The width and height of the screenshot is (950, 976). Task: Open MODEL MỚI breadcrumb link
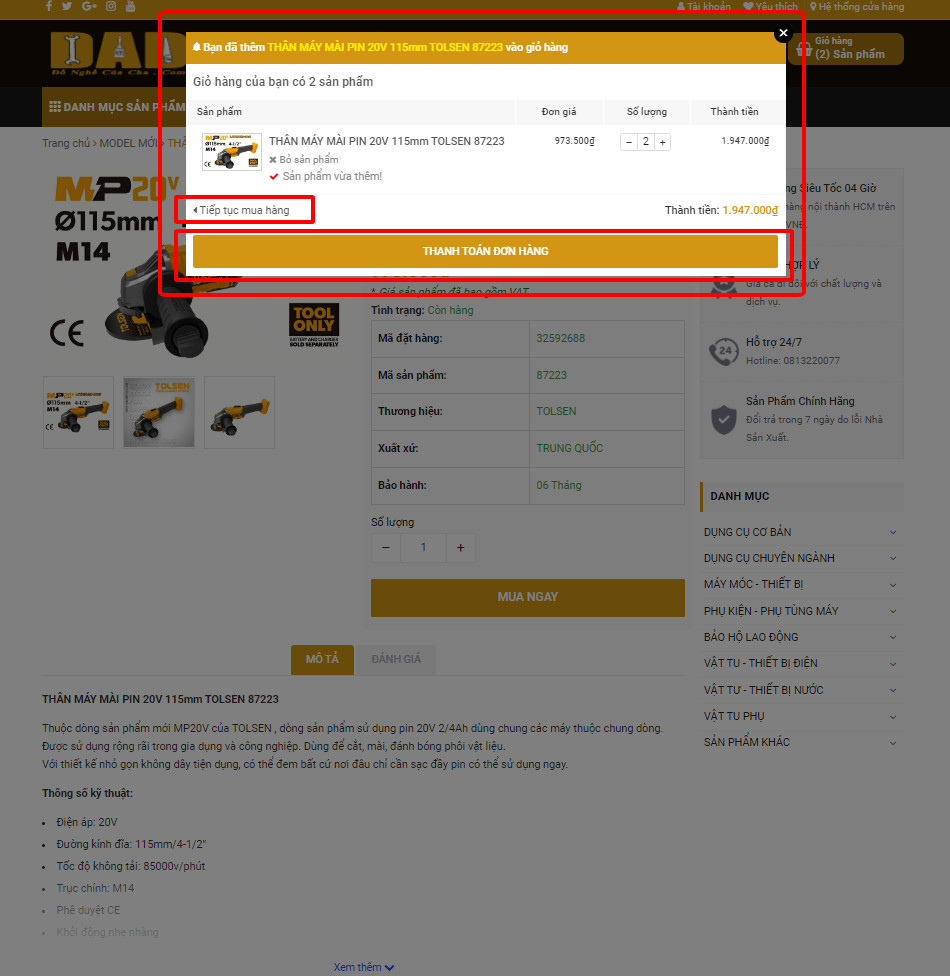click(x=129, y=143)
